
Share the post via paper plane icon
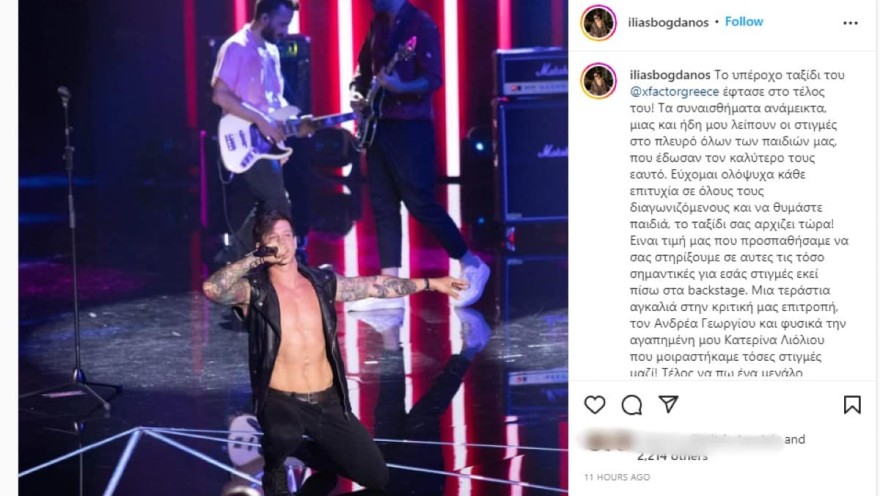(668, 404)
